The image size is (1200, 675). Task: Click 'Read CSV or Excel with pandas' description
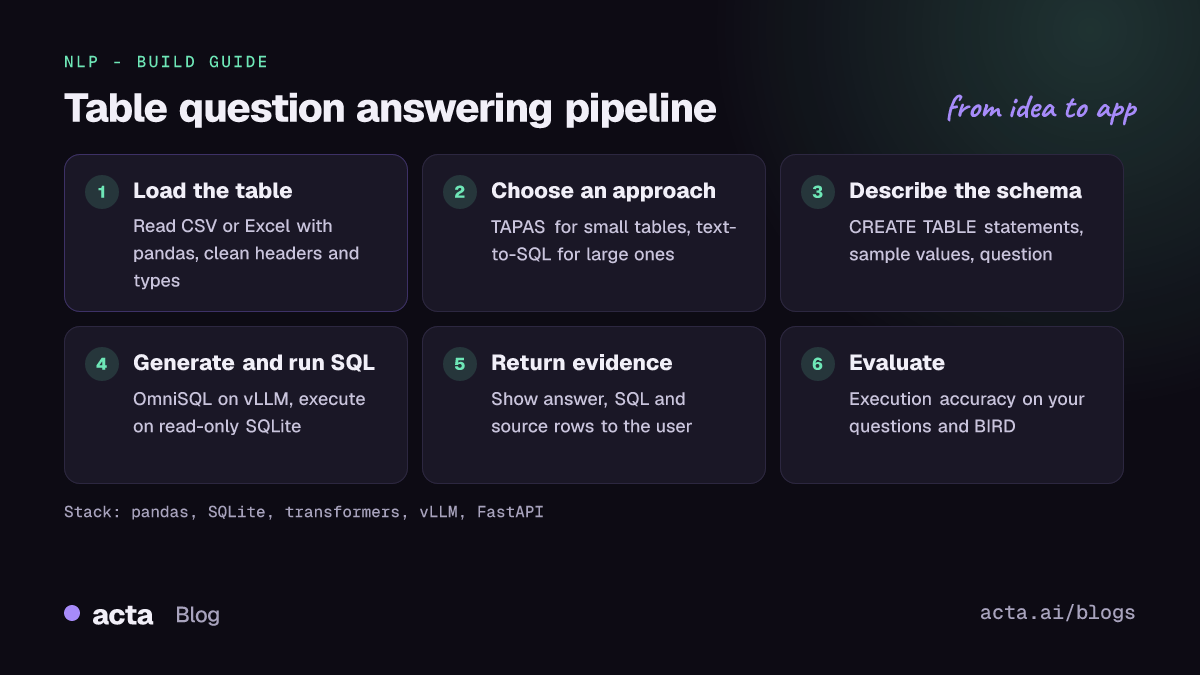[x=246, y=253]
